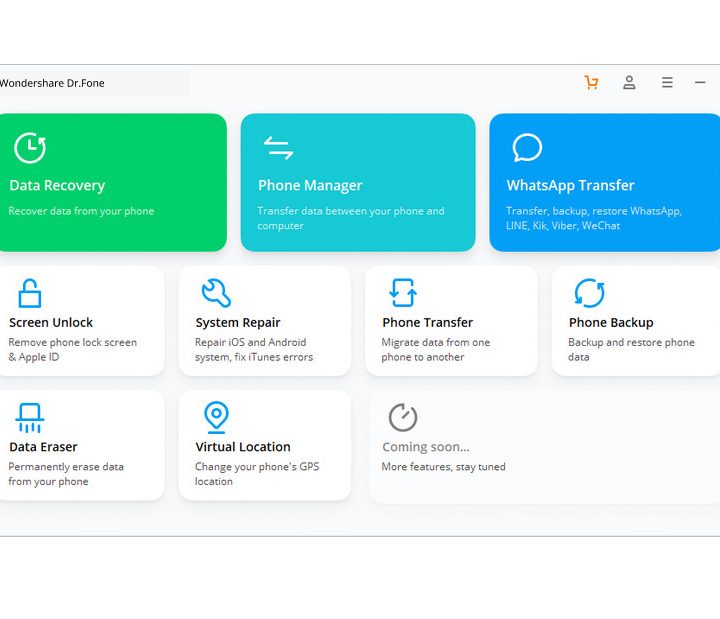
Task: Click the Phone Manager transfer arrows icon
Action: click(x=278, y=148)
